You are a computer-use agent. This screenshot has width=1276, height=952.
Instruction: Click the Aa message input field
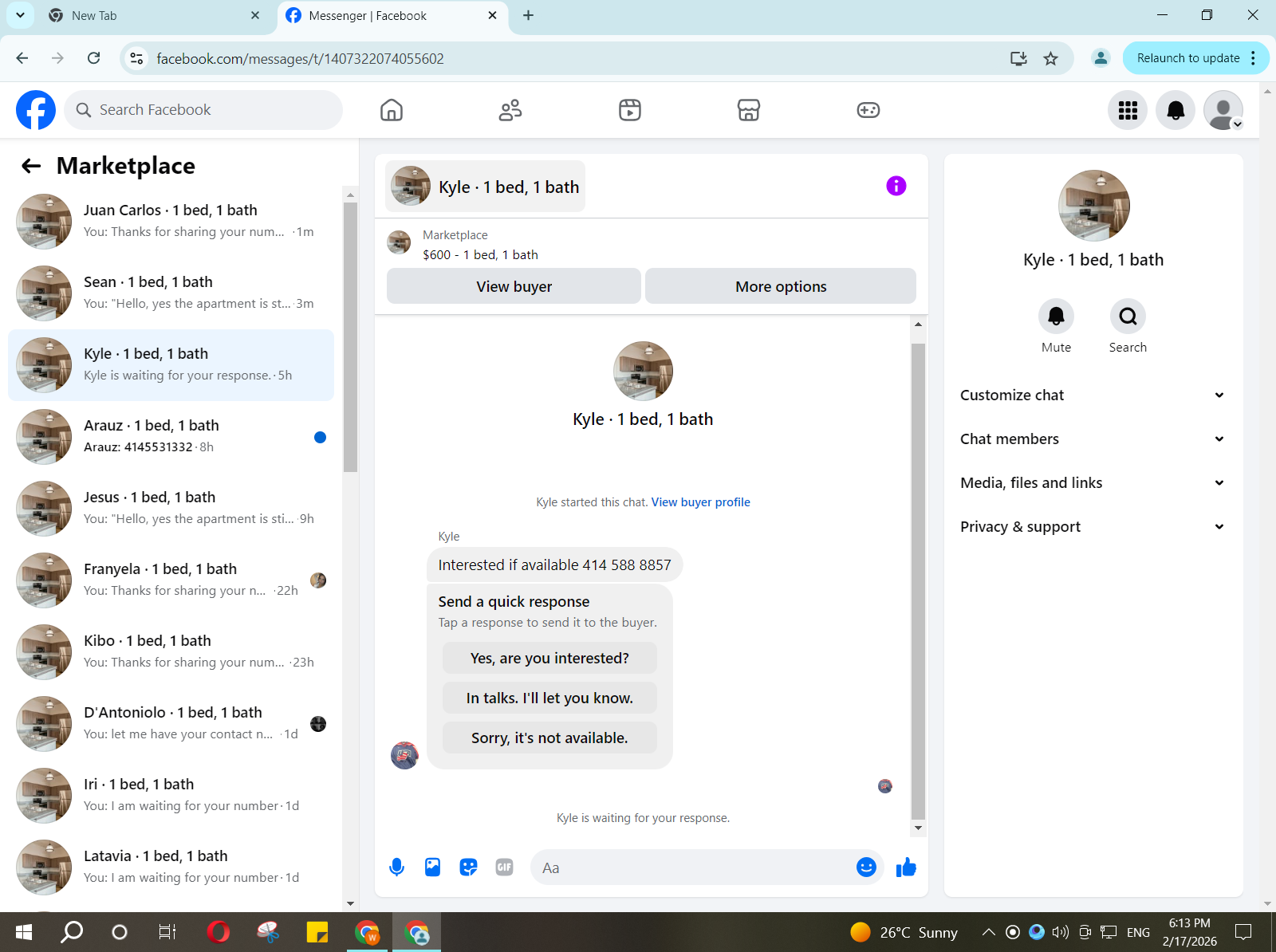[694, 867]
